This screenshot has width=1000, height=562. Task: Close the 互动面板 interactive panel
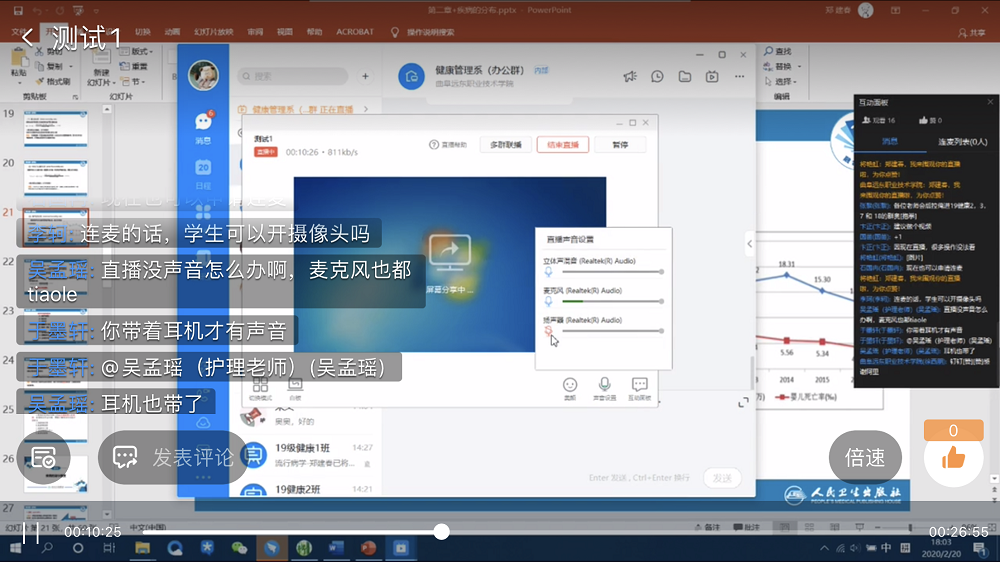pyautogui.click(x=990, y=102)
